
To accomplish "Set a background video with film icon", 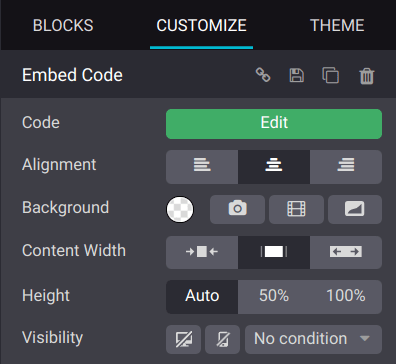I will pyautogui.click(x=296, y=209).
